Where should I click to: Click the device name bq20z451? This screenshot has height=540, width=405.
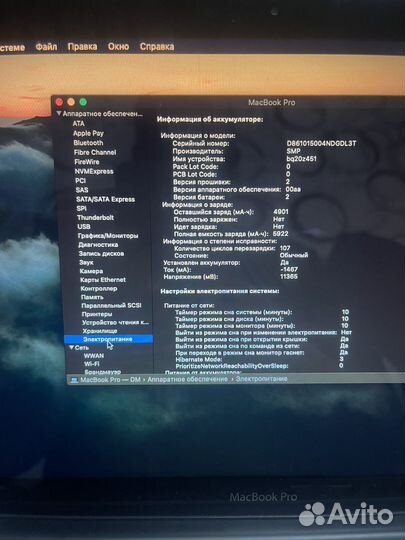pyautogui.click(x=301, y=159)
